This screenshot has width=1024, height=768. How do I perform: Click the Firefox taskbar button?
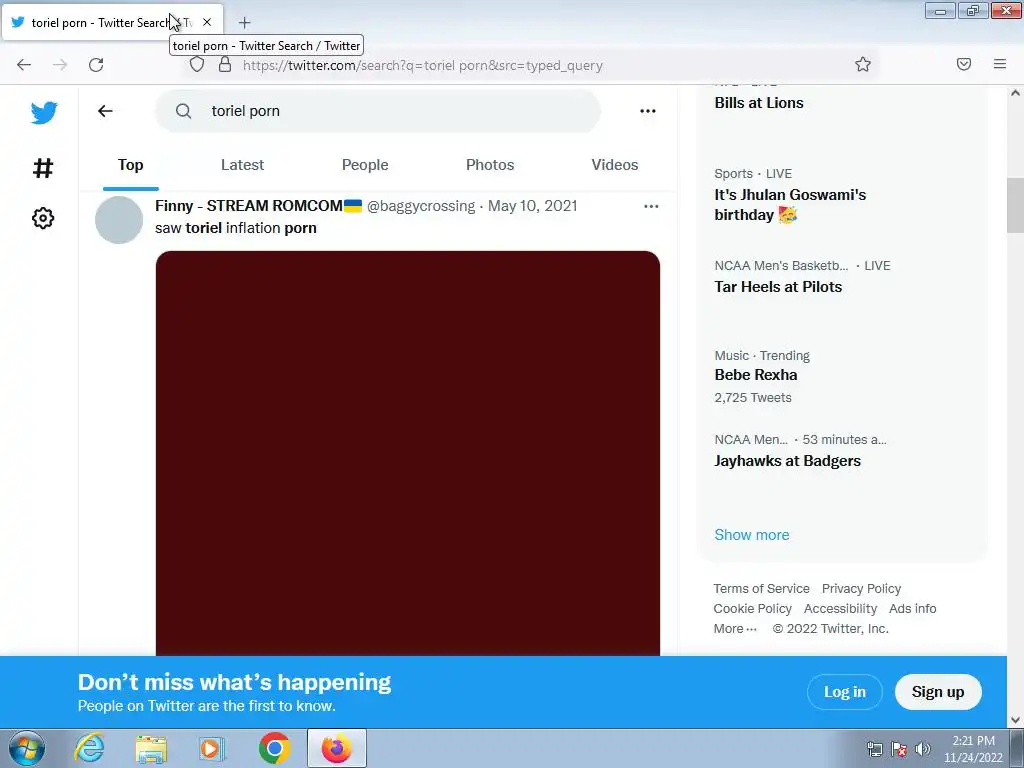pyautogui.click(x=337, y=748)
